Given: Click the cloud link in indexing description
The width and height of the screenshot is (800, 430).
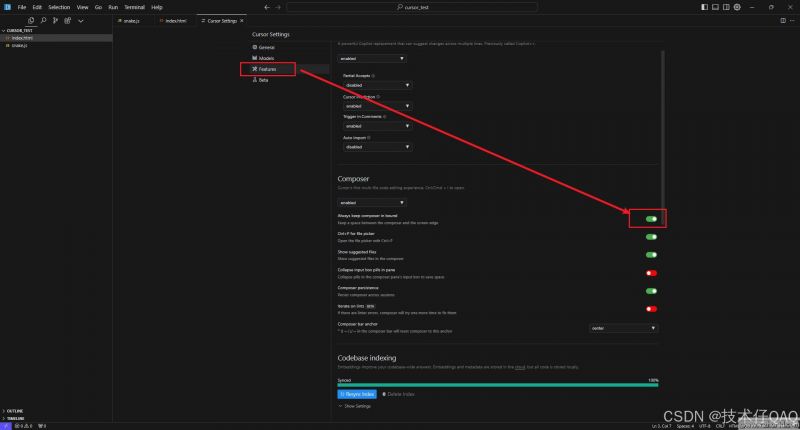Looking at the screenshot, I should pos(519,367).
